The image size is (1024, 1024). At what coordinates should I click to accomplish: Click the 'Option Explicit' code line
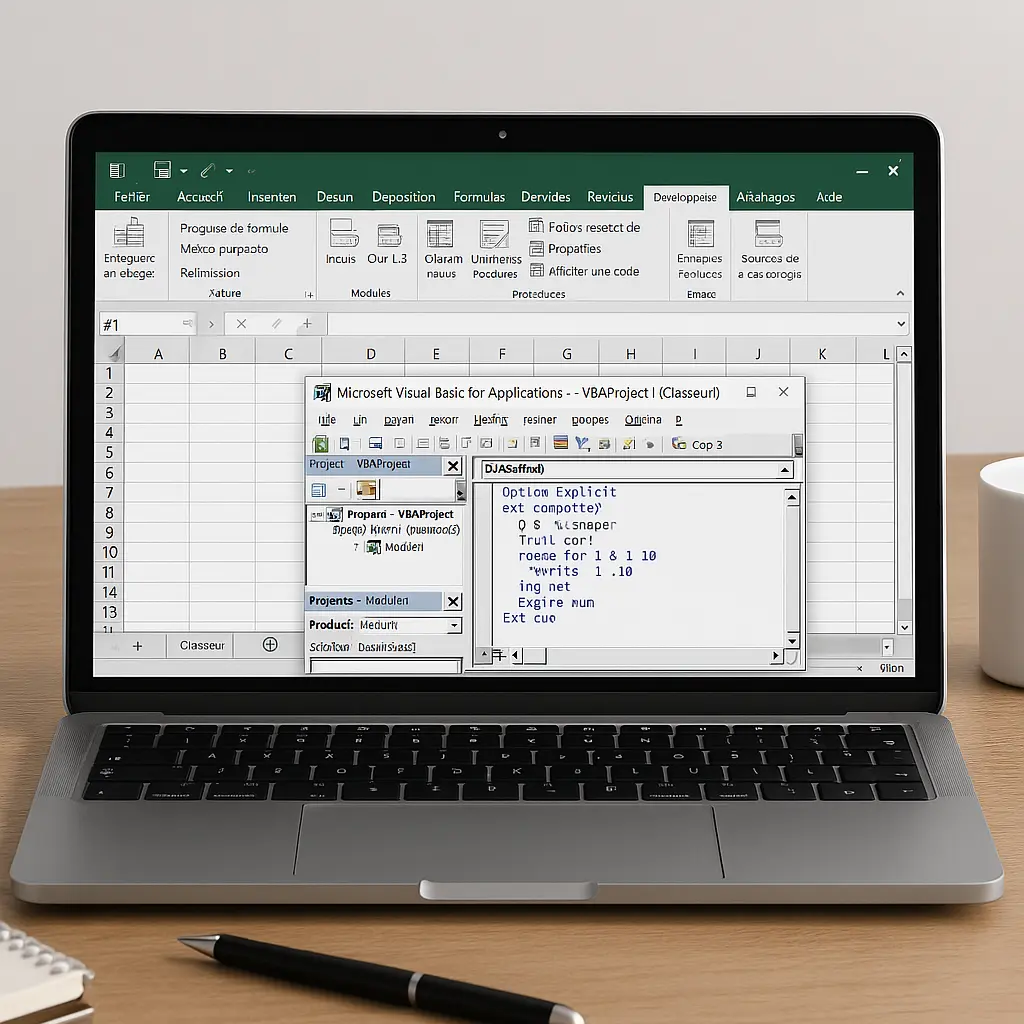tap(558, 492)
